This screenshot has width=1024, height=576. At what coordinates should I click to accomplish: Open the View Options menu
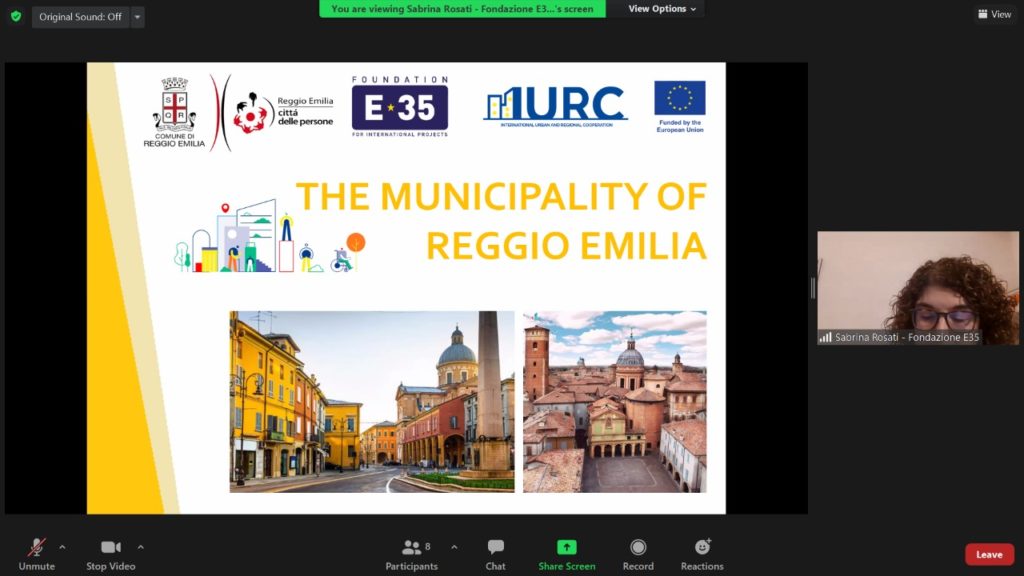(x=662, y=9)
